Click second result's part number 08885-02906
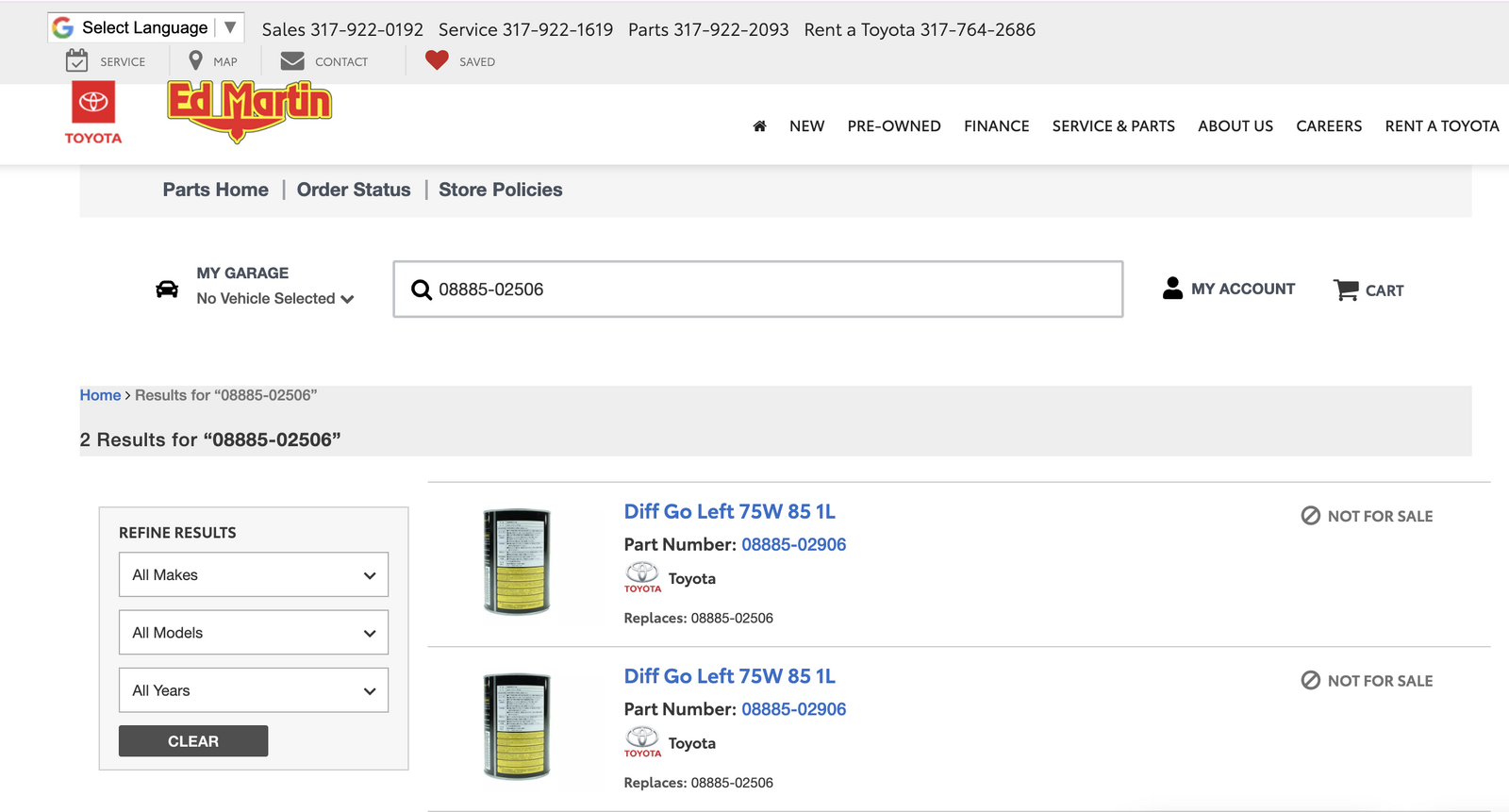 coord(793,709)
